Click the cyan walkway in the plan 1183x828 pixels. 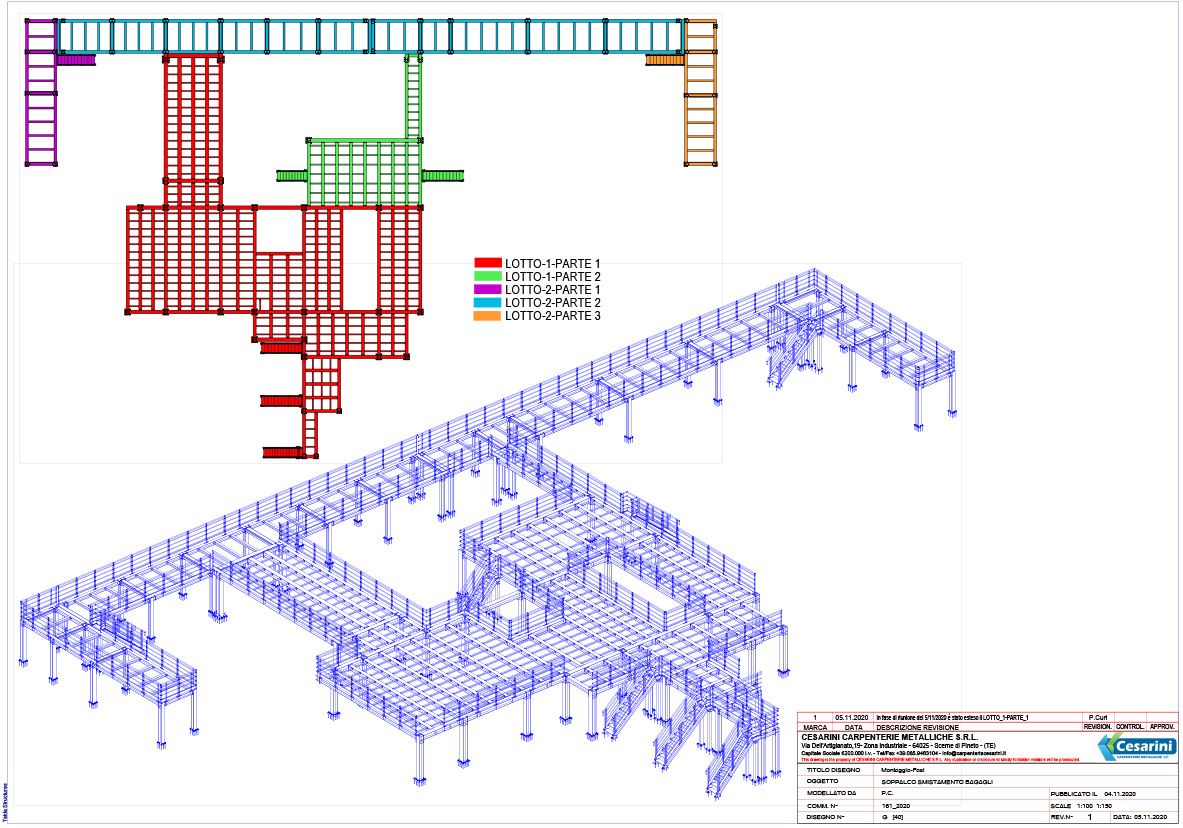pos(370,36)
